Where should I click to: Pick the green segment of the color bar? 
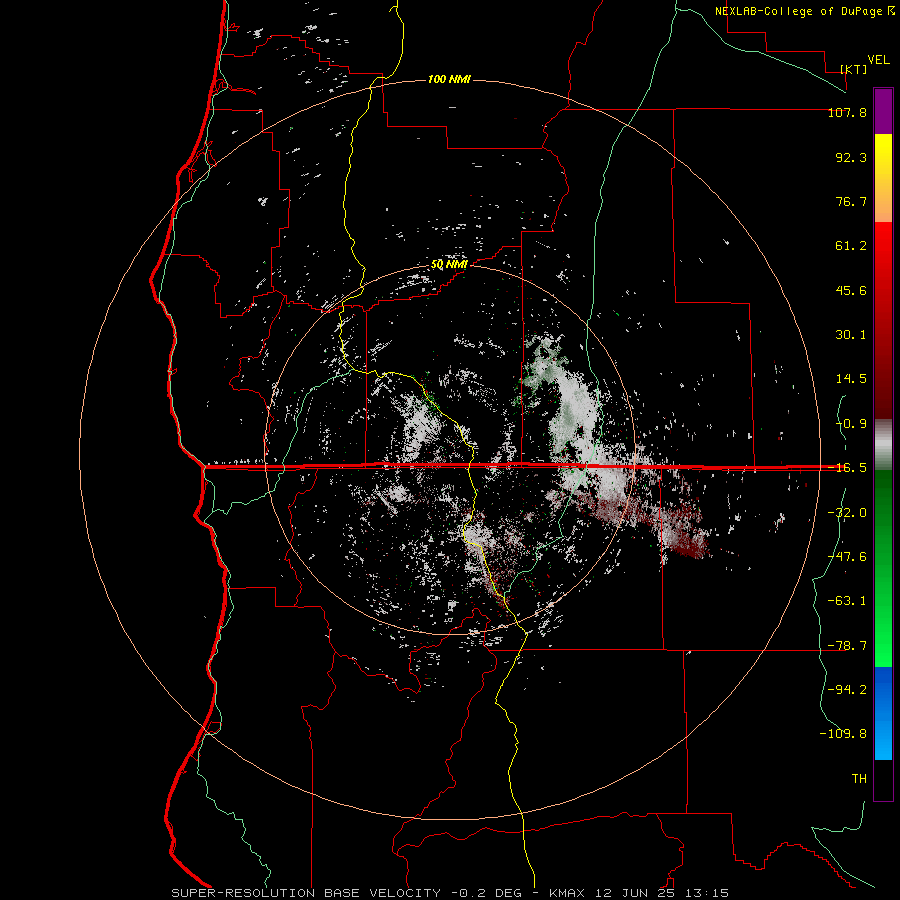[x=883, y=568]
